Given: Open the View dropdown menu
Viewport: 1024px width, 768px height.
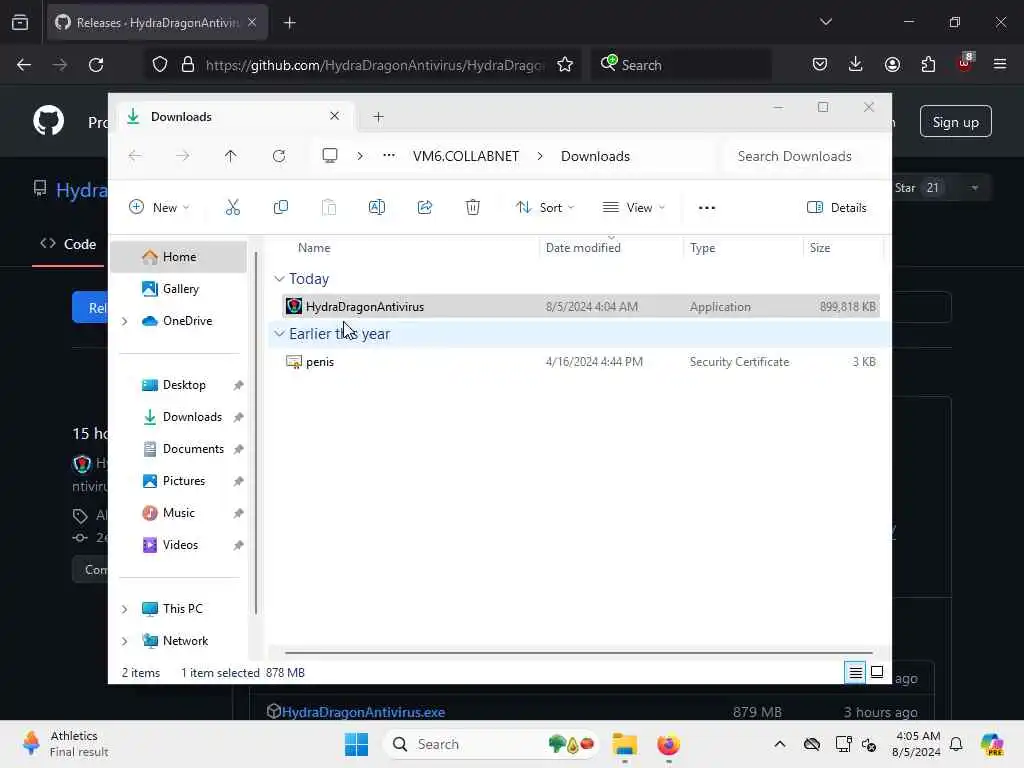Looking at the screenshot, I should click(633, 208).
